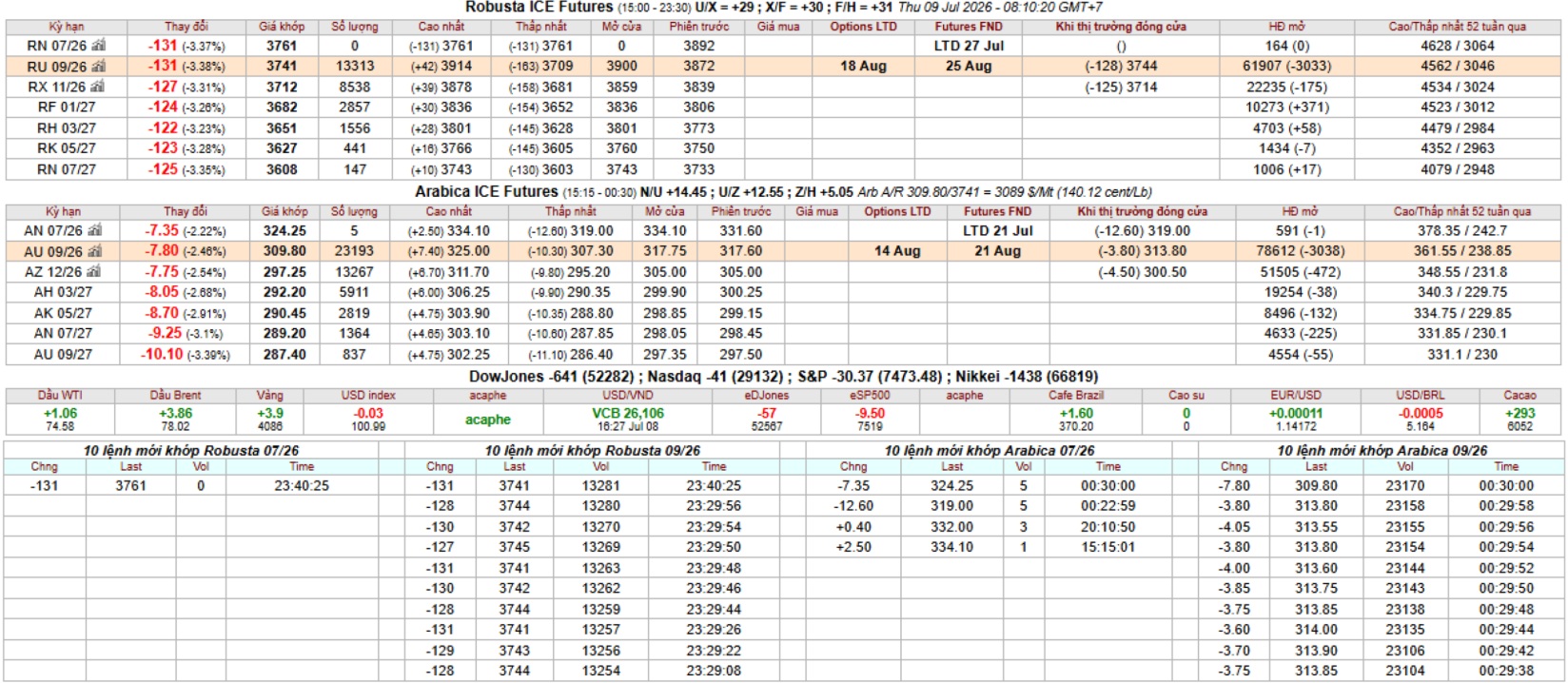Click the Arabica 'Giá khớp' column header
The width and height of the screenshot is (1568, 683).
[284, 211]
